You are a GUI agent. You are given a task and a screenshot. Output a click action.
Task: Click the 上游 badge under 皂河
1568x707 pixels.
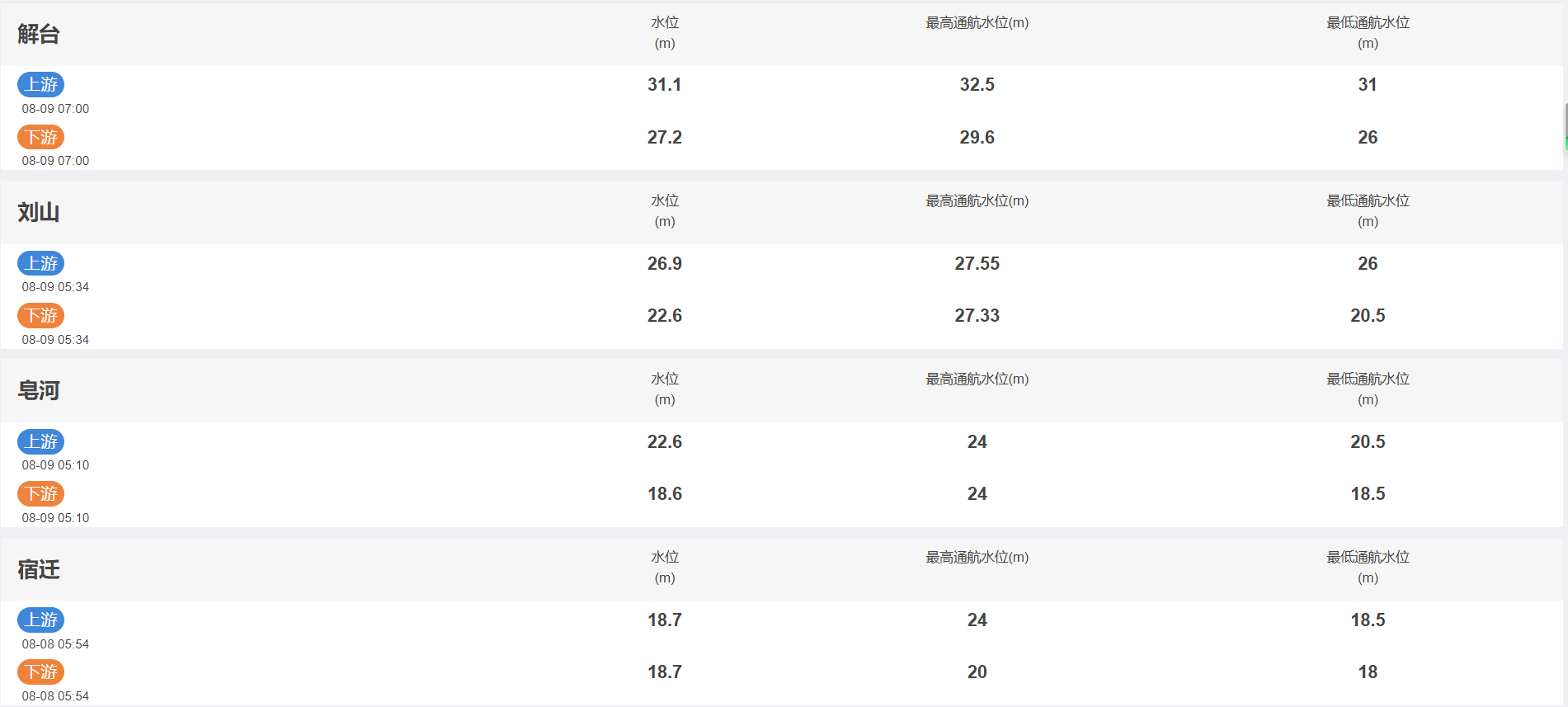[40, 441]
